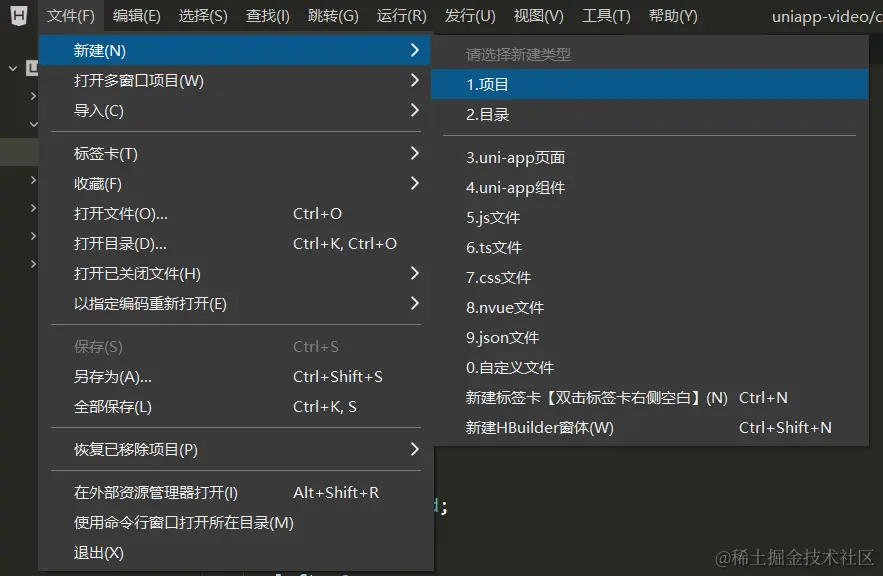883x576 pixels.
Task: Expand the 新建(N) submenu arrow
Action: point(414,50)
